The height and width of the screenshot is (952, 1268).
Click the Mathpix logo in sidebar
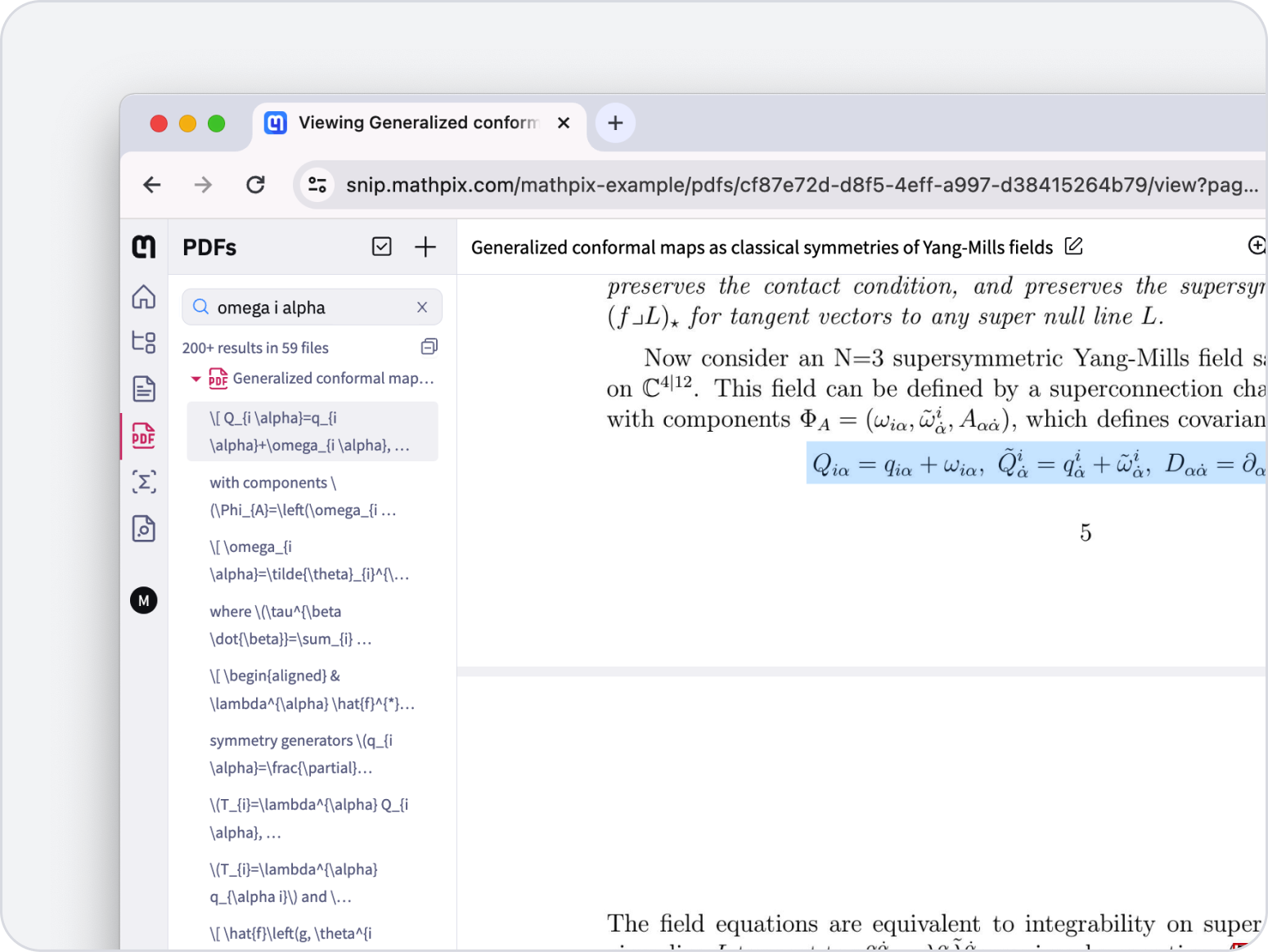click(144, 246)
